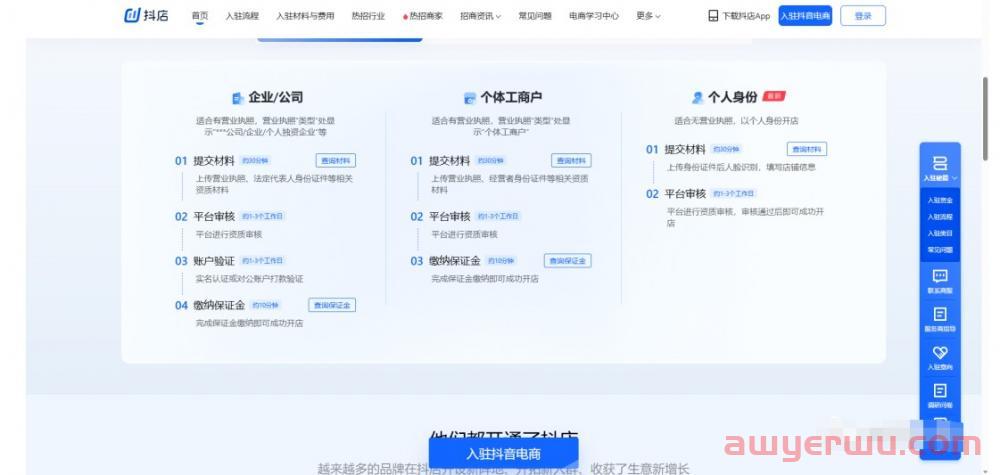Image resolution: width=1000 pixels, height=475 pixels.
Task: Click the red badge beside 个人身份
Action: coord(774,96)
